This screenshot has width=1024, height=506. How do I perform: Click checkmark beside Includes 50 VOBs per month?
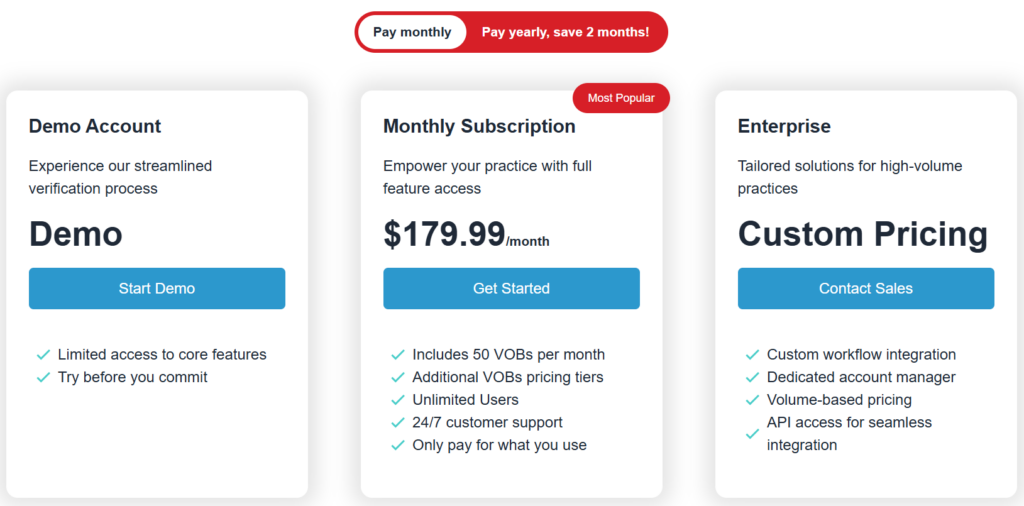(398, 355)
